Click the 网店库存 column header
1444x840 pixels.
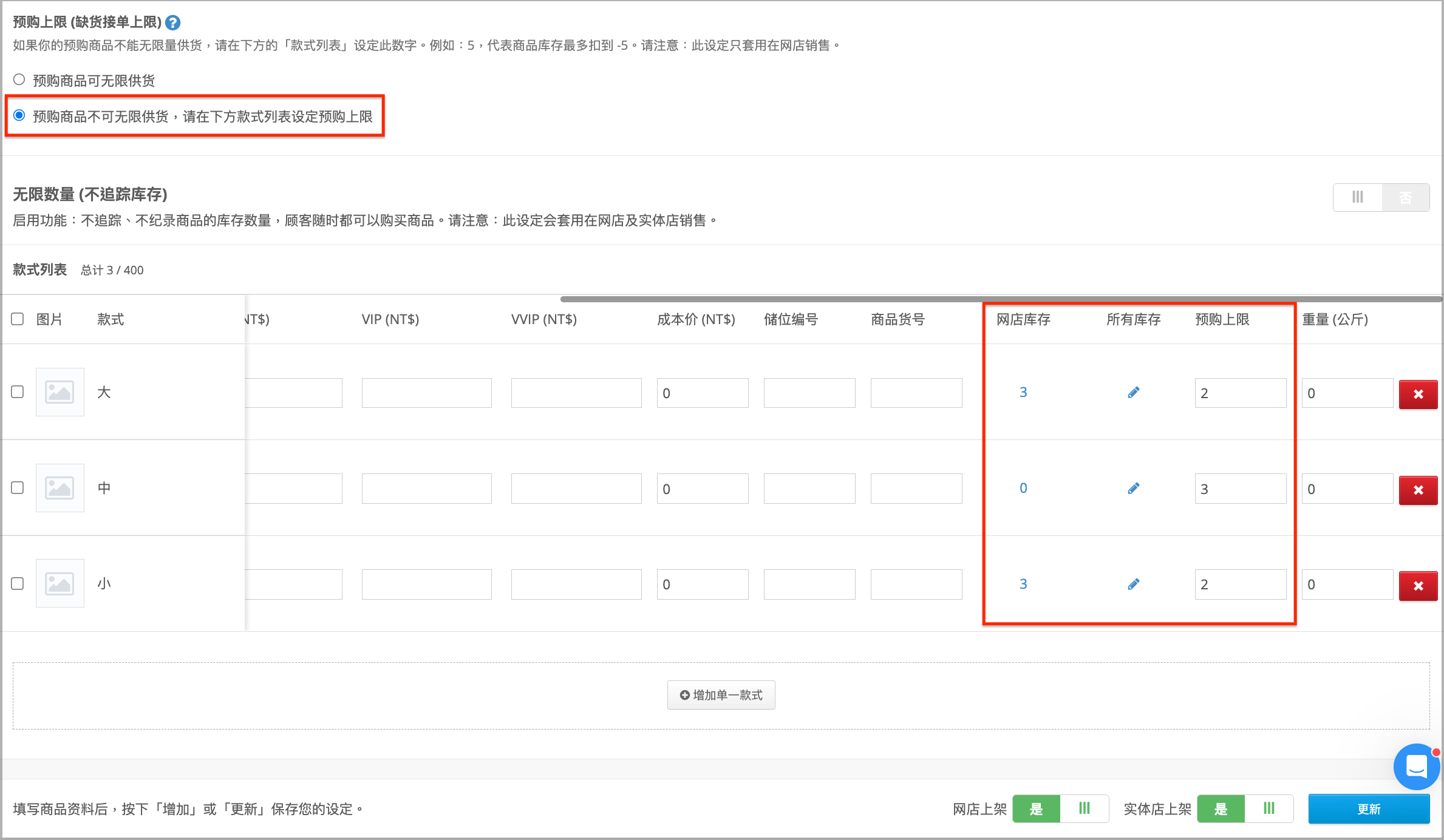click(x=1023, y=319)
